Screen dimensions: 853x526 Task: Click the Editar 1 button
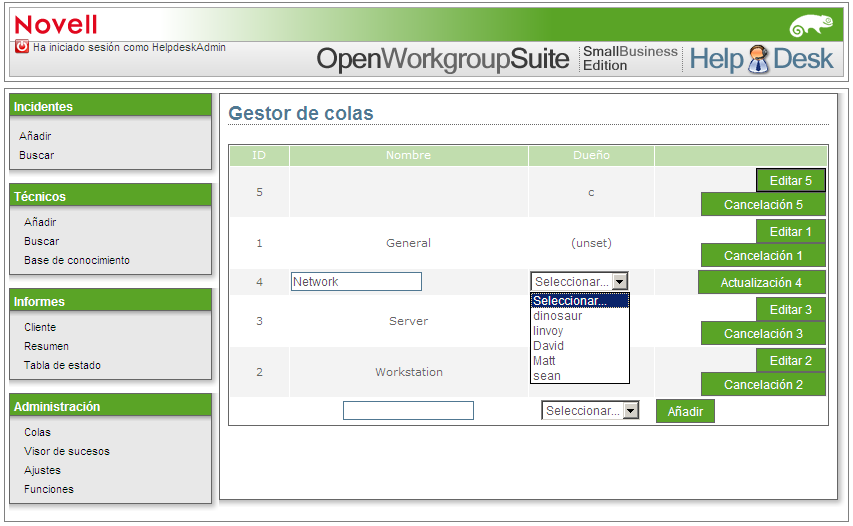tap(790, 232)
